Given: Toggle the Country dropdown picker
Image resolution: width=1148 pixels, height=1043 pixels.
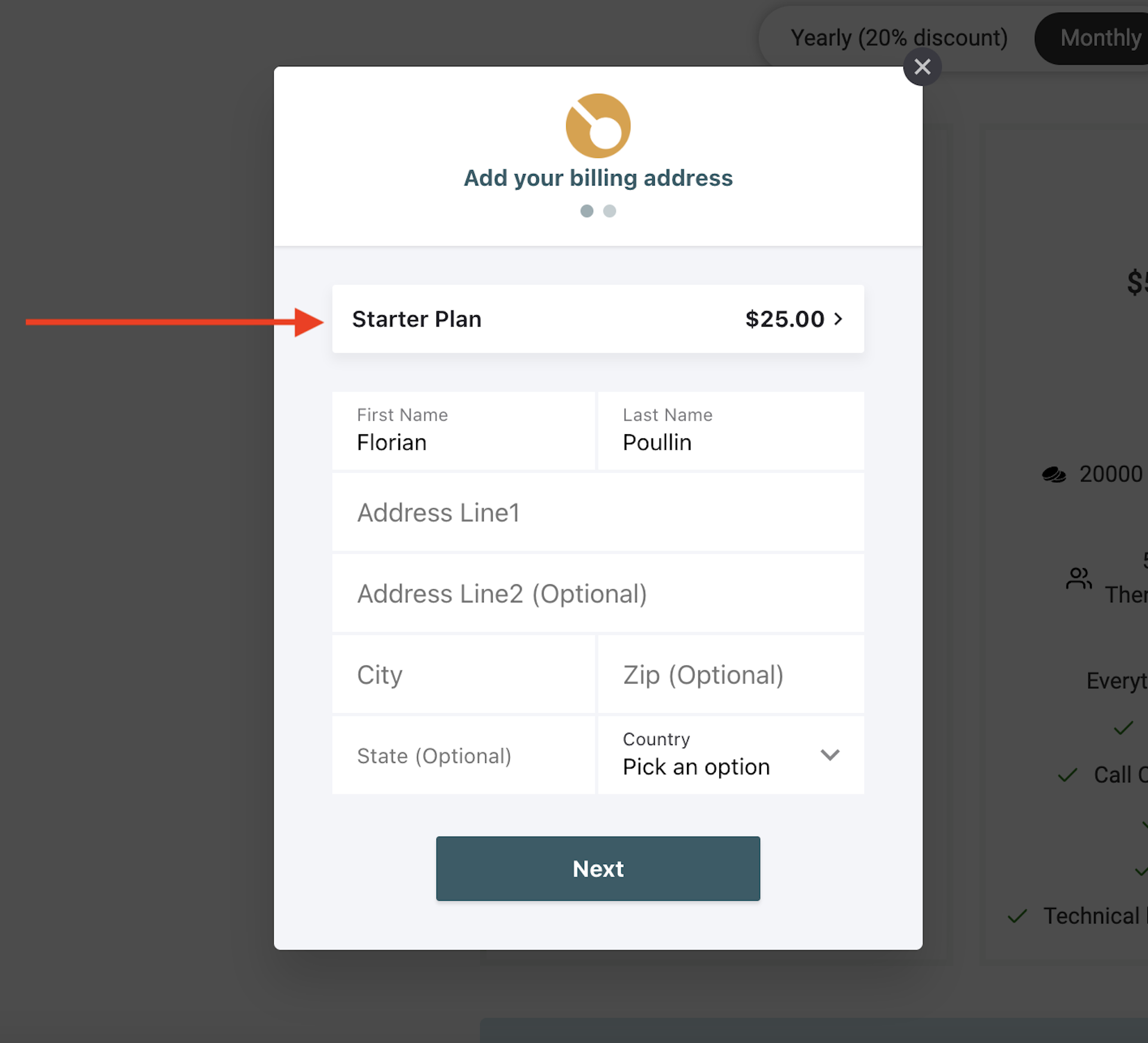Looking at the screenshot, I should pos(731,754).
